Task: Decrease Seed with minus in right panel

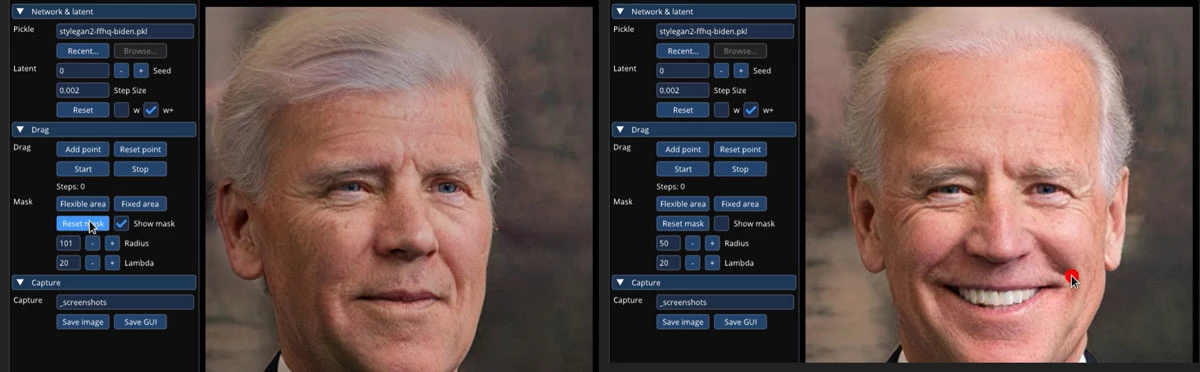Action: point(721,71)
